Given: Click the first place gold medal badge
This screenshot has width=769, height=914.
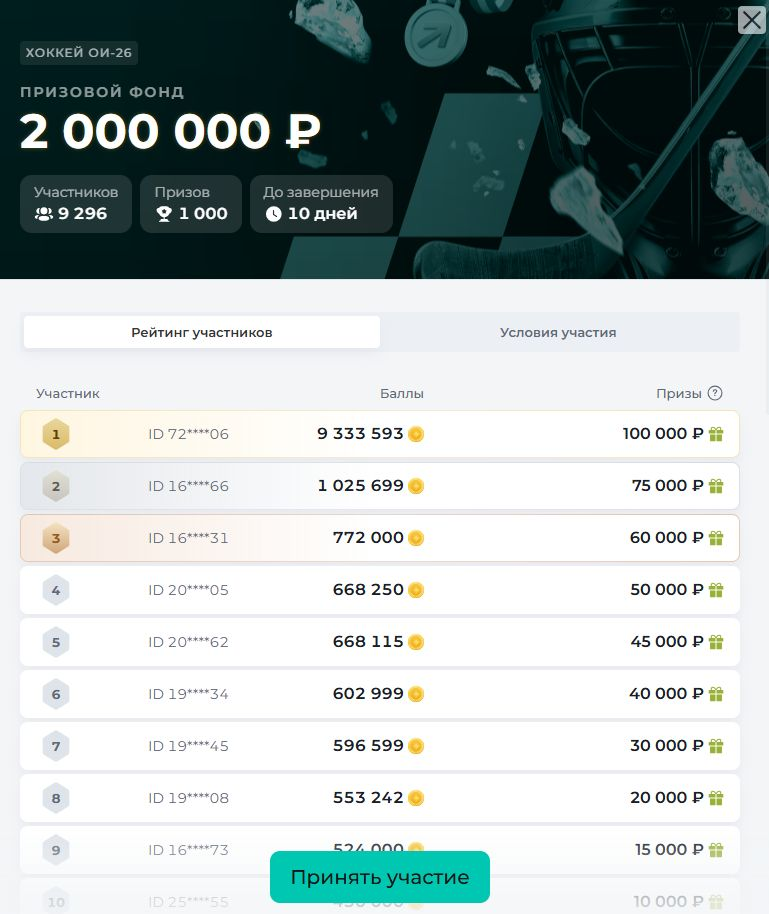Looking at the screenshot, I should [56, 434].
